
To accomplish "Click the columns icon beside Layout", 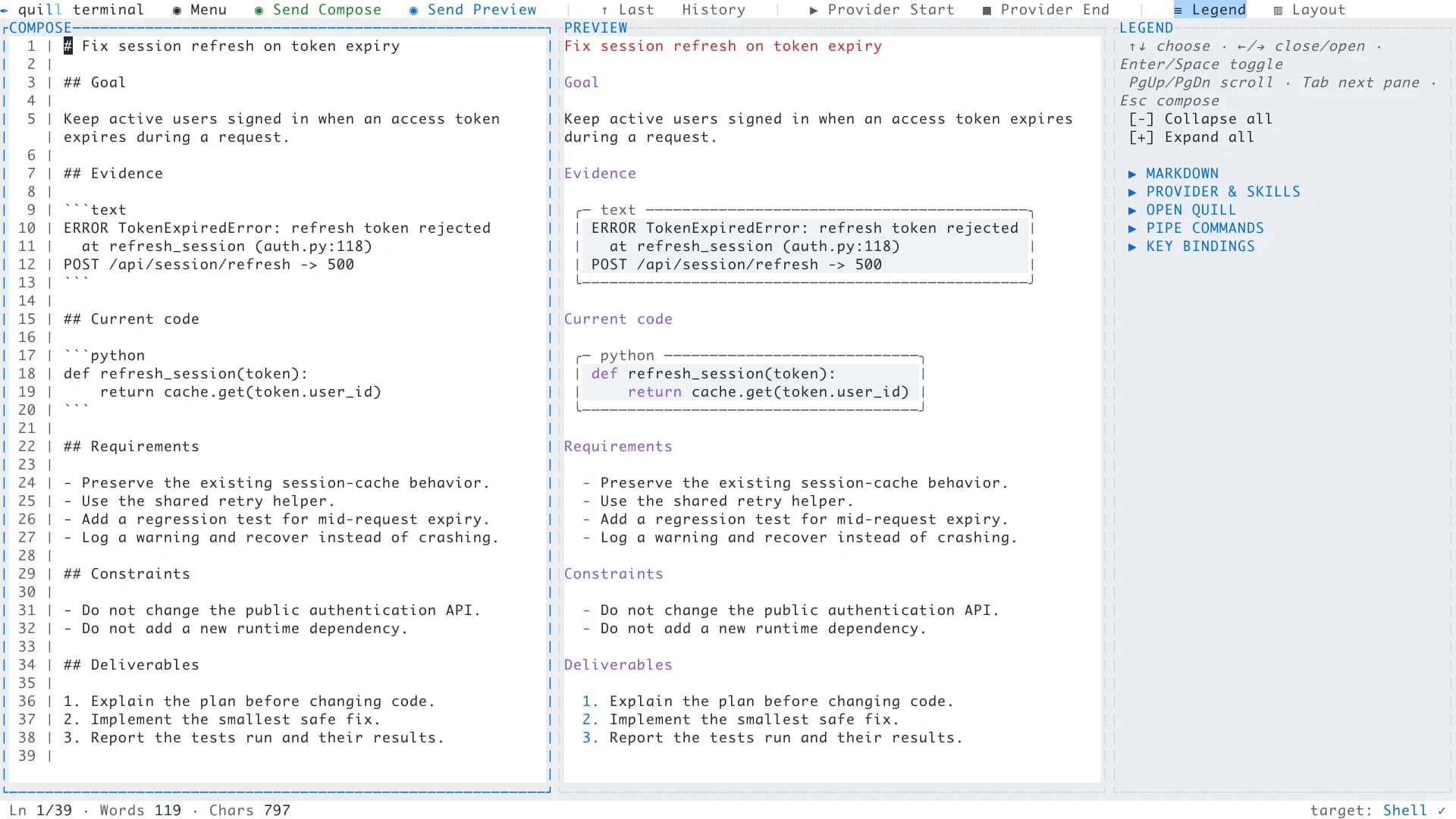I will [1278, 11].
